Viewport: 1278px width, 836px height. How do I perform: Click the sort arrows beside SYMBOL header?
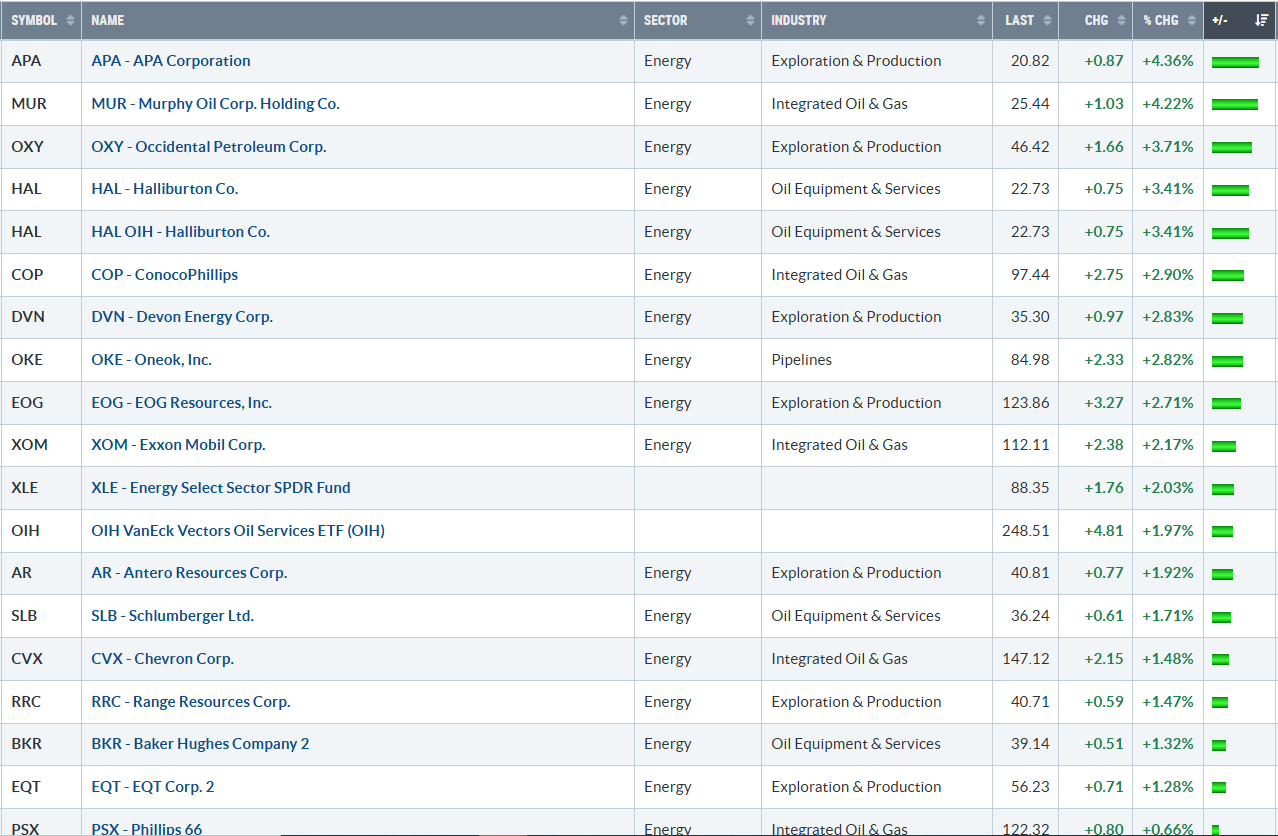coord(70,20)
